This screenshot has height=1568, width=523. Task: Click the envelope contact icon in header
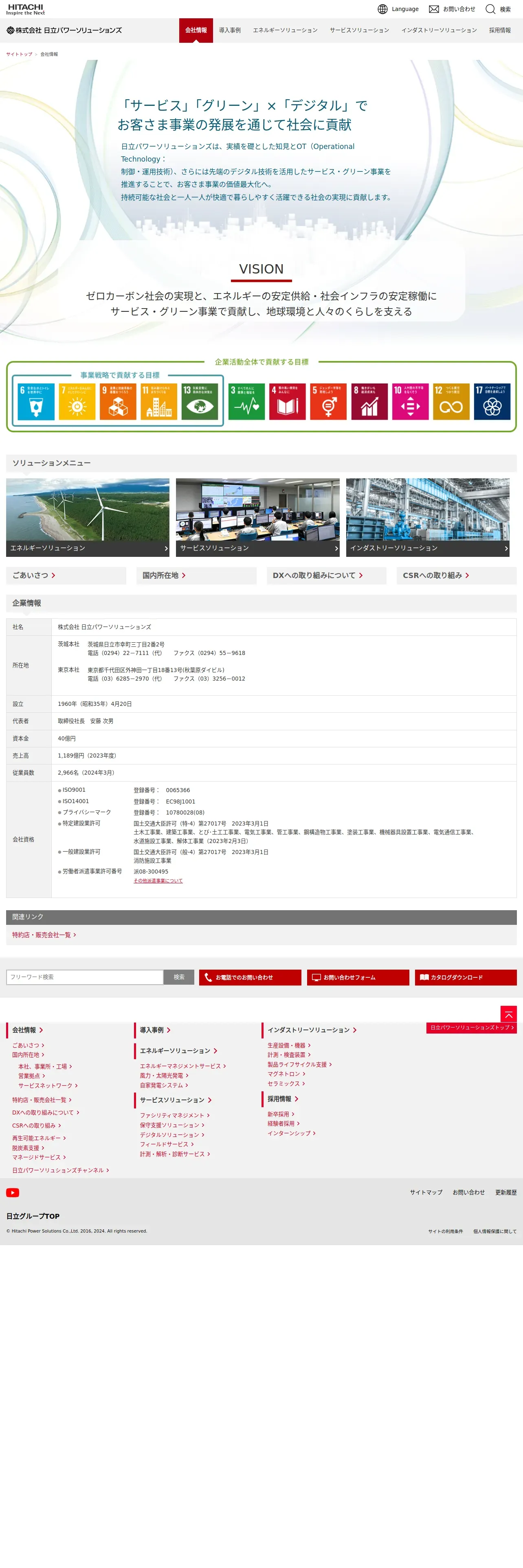pos(434,9)
